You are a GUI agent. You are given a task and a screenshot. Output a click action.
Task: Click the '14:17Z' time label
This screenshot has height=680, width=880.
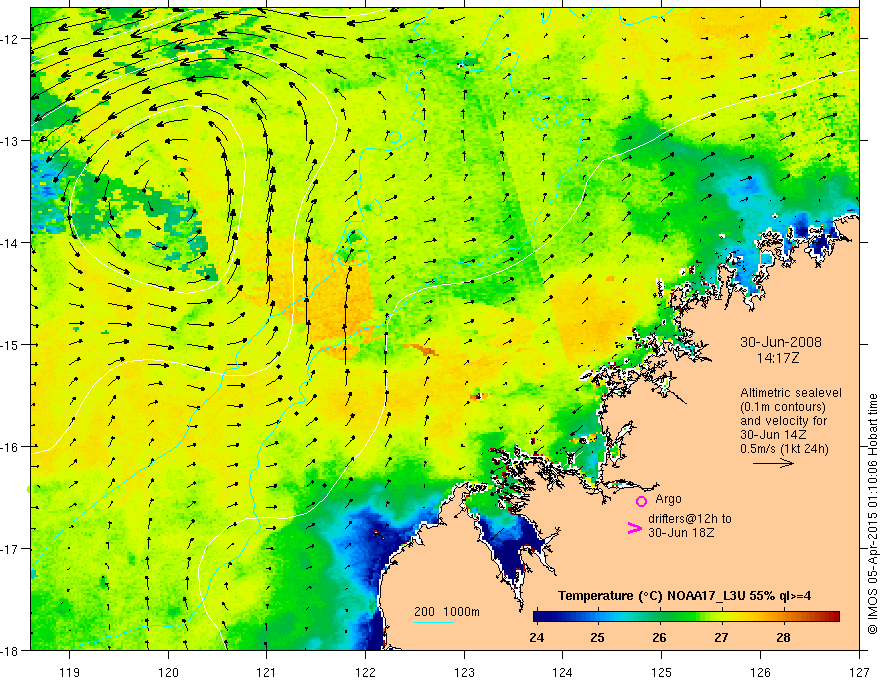point(778,358)
